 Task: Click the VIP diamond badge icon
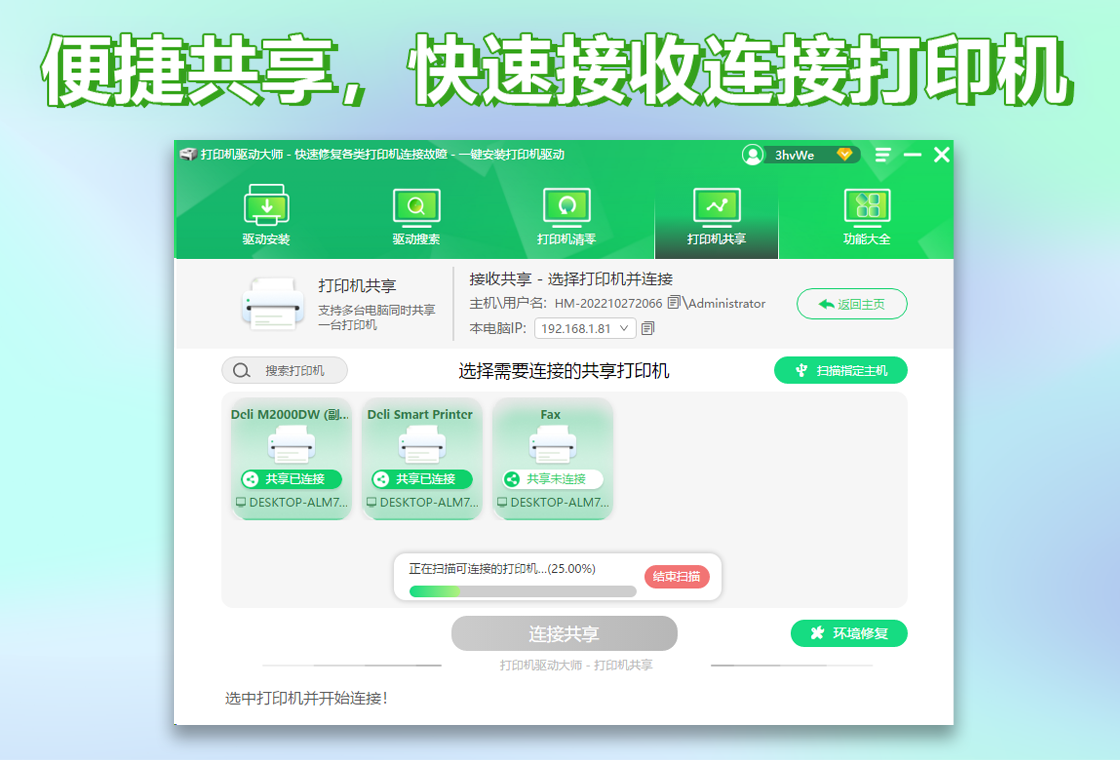point(845,155)
